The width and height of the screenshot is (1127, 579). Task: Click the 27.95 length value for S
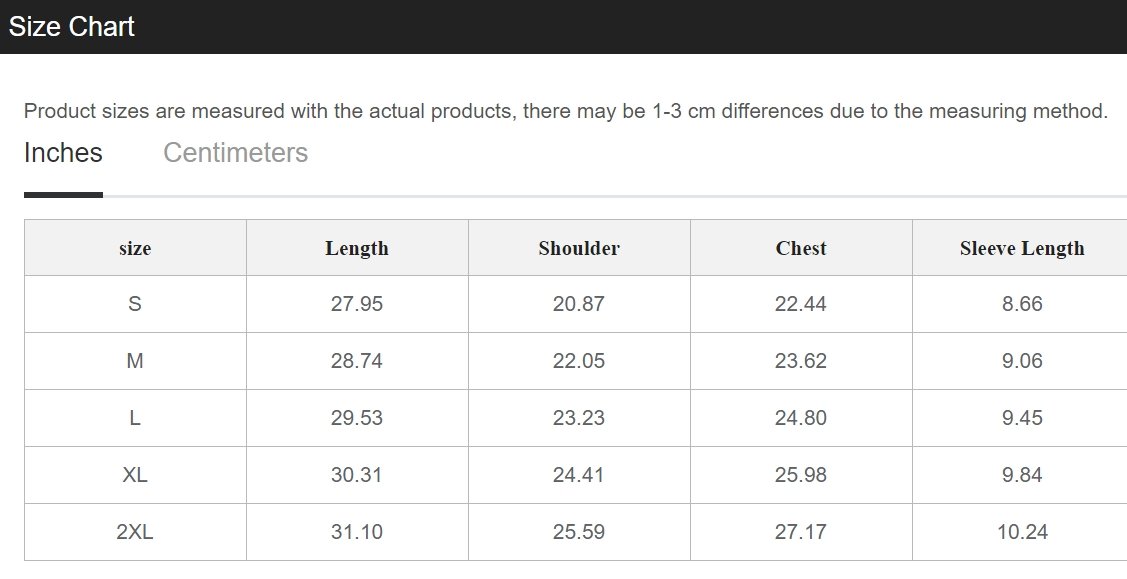click(356, 304)
